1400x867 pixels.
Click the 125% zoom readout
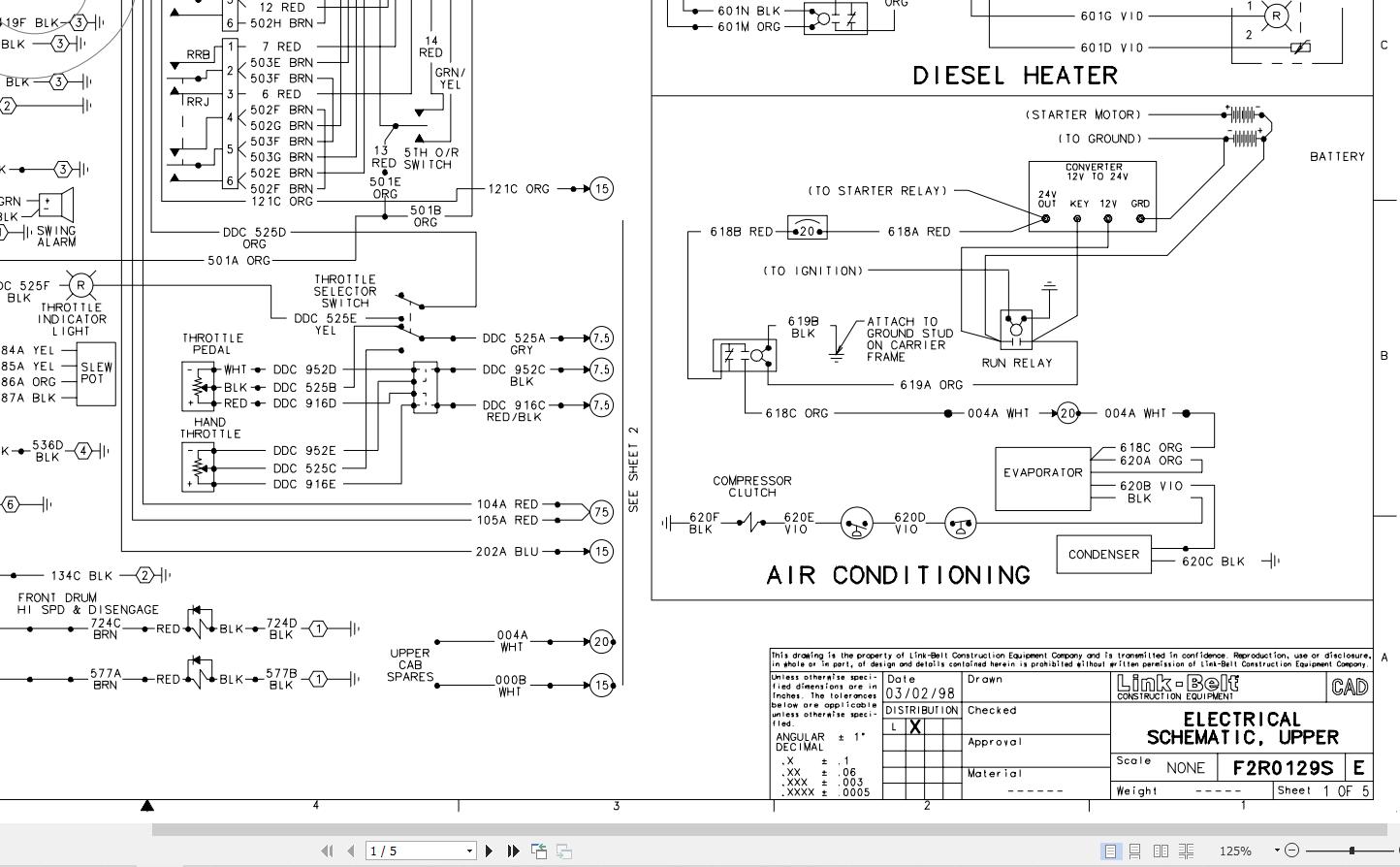(x=1236, y=851)
